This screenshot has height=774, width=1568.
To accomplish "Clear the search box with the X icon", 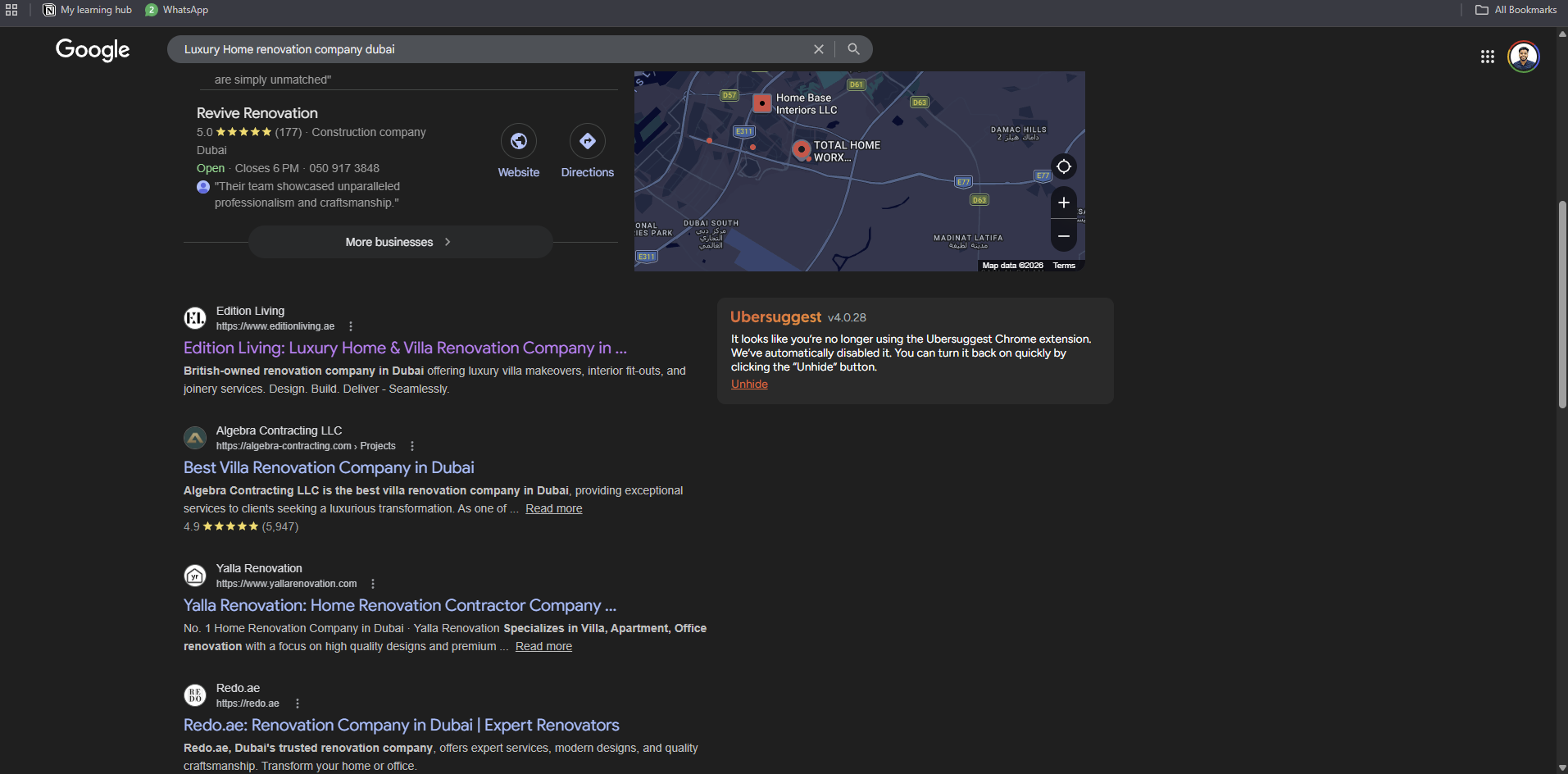I will coord(818,49).
